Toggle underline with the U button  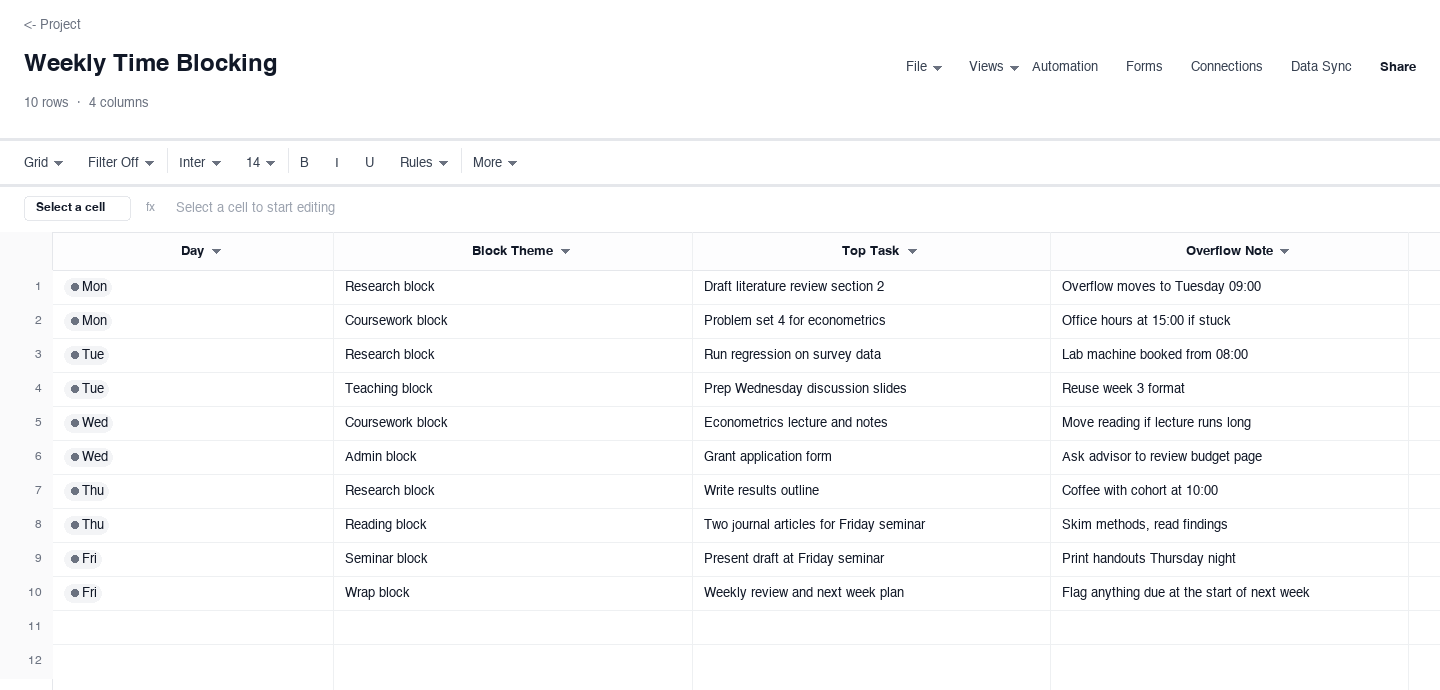[370, 162]
